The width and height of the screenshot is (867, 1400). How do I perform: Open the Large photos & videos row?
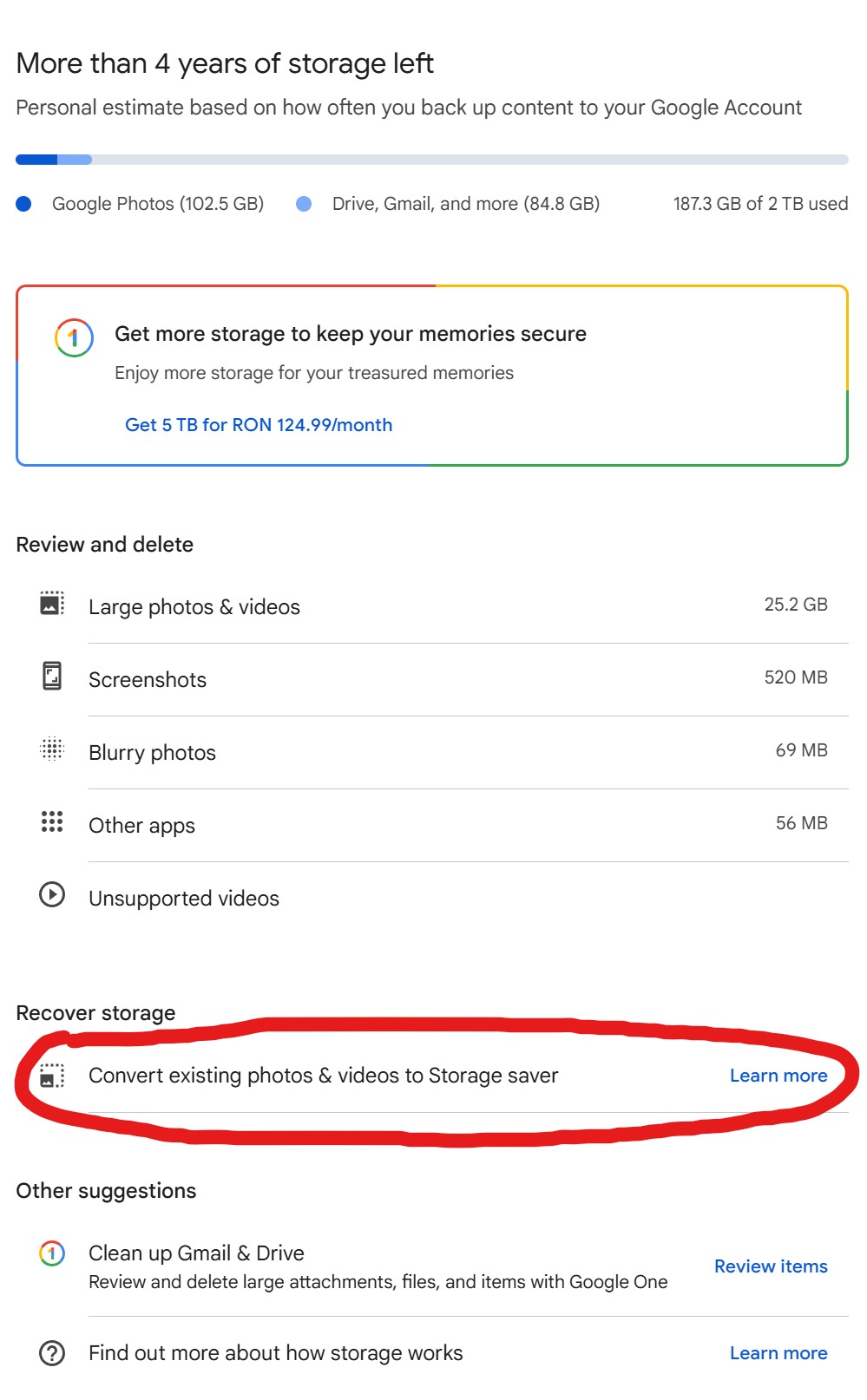tap(432, 606)
